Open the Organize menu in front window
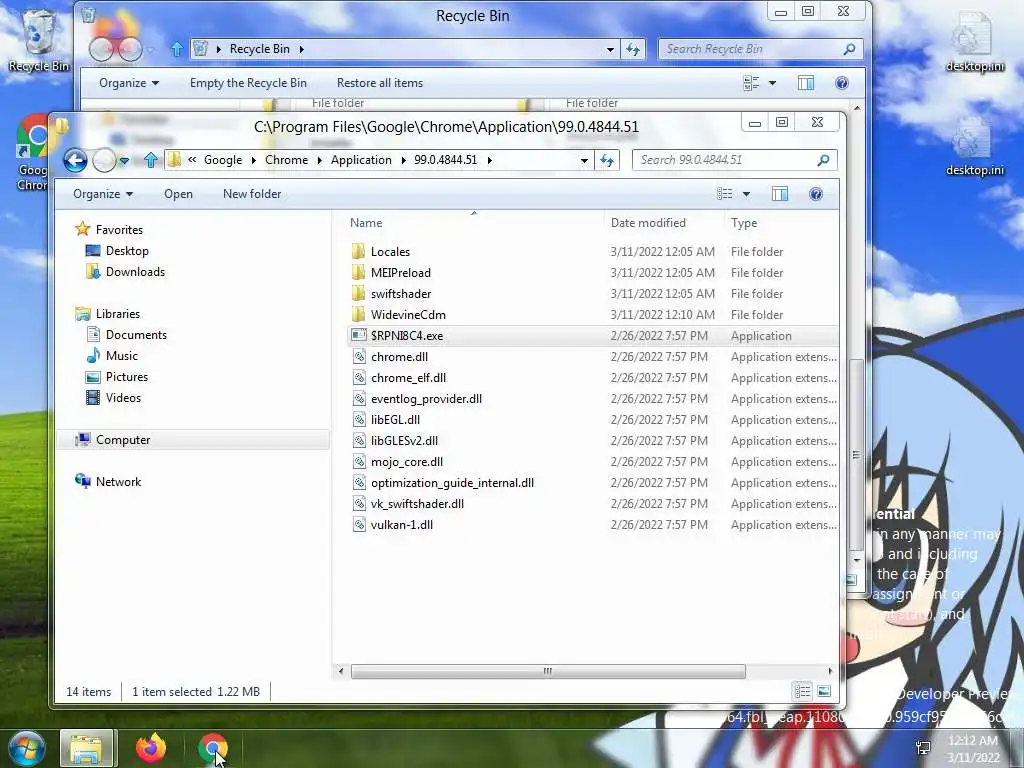 103,194
